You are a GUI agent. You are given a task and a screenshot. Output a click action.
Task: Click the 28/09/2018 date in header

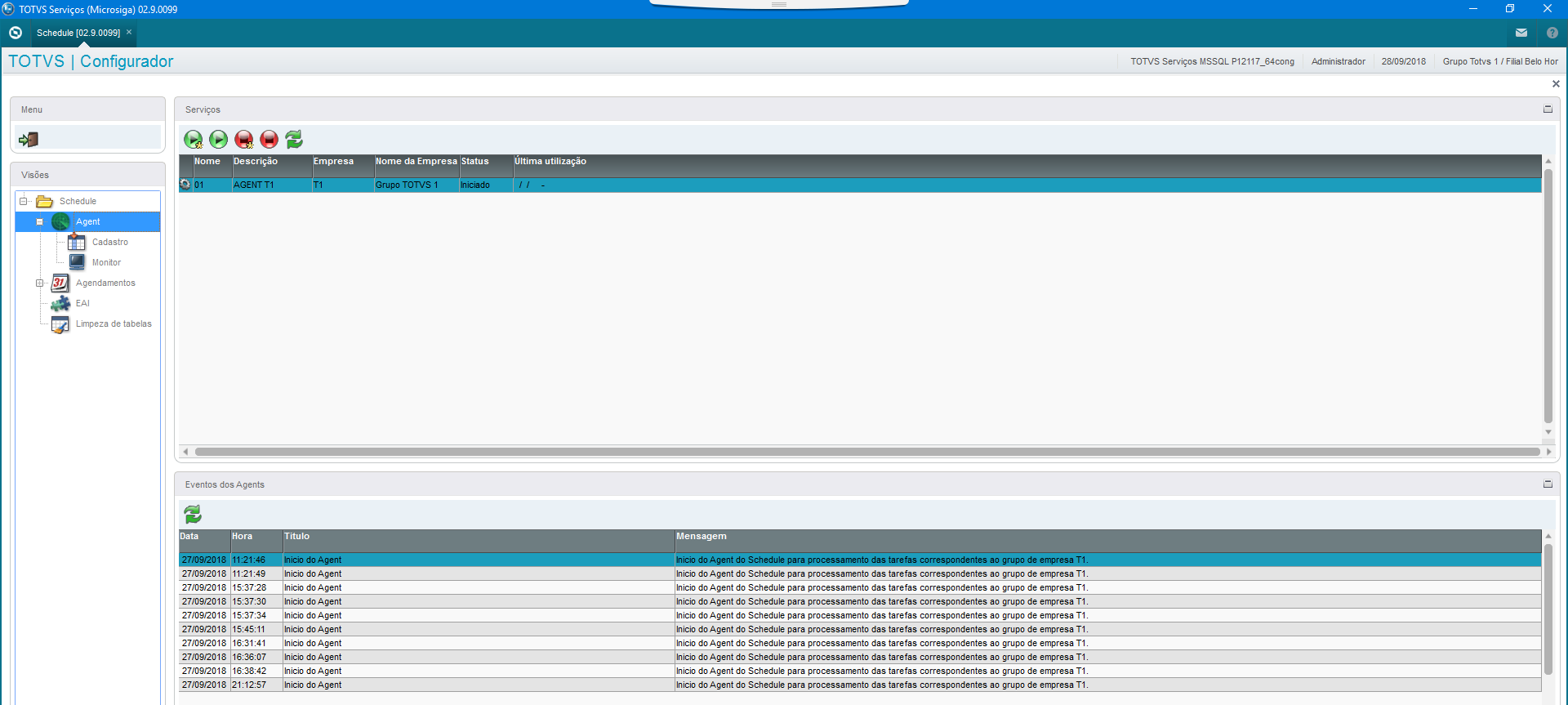click(1403, 61)
